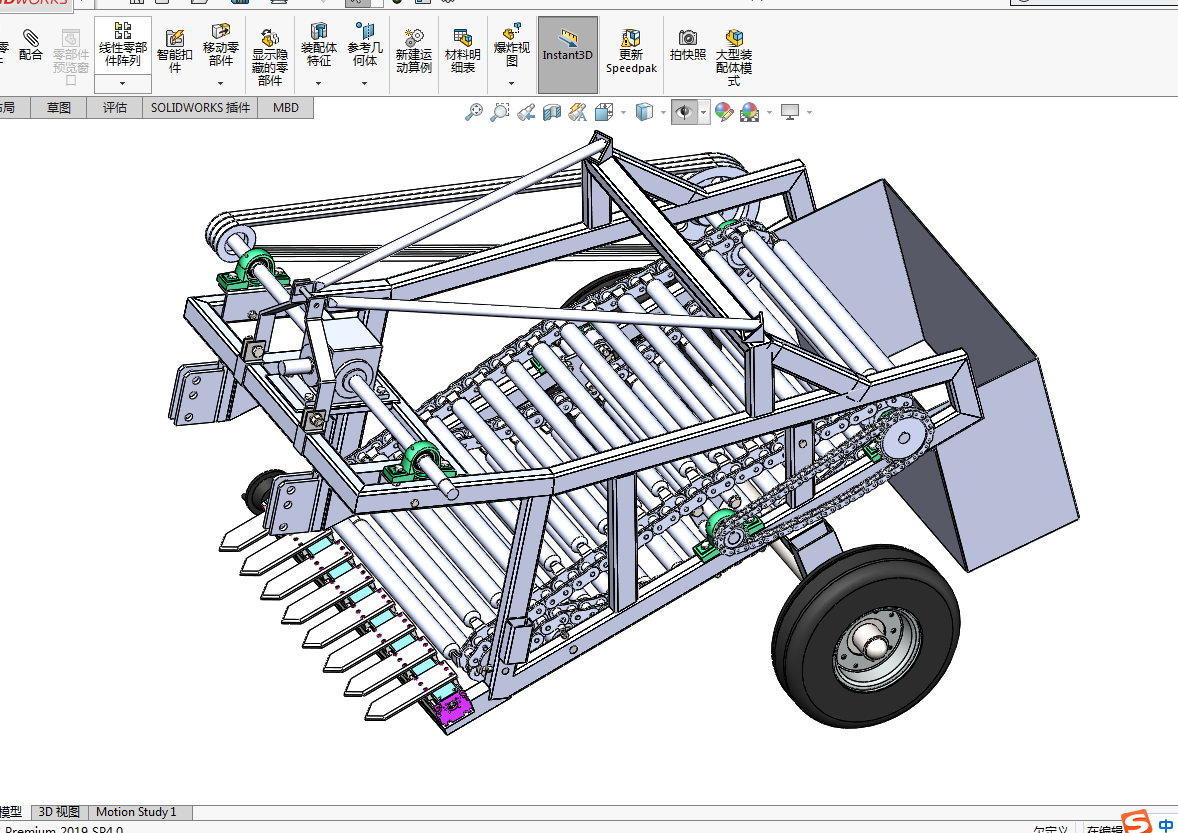Screen dimensions: 1178x833
Task: Expand 线性零部件阵列 dropdown arrow
Action: 122,83
